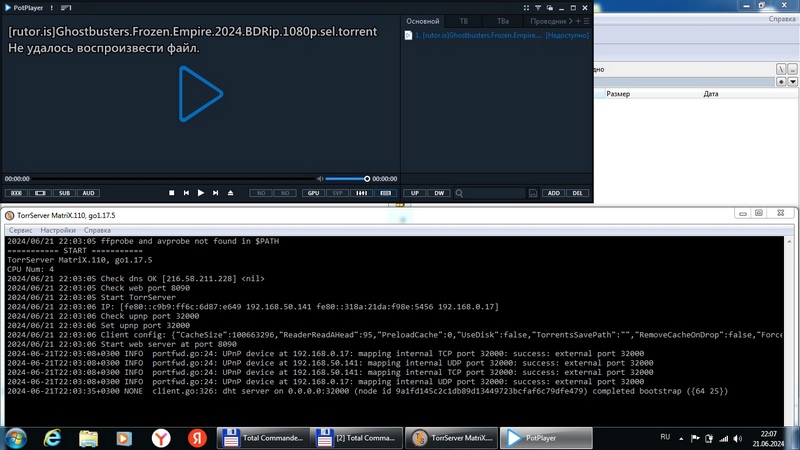Click the root directory backslash button

pyautogui.click(x=781, y=69)
